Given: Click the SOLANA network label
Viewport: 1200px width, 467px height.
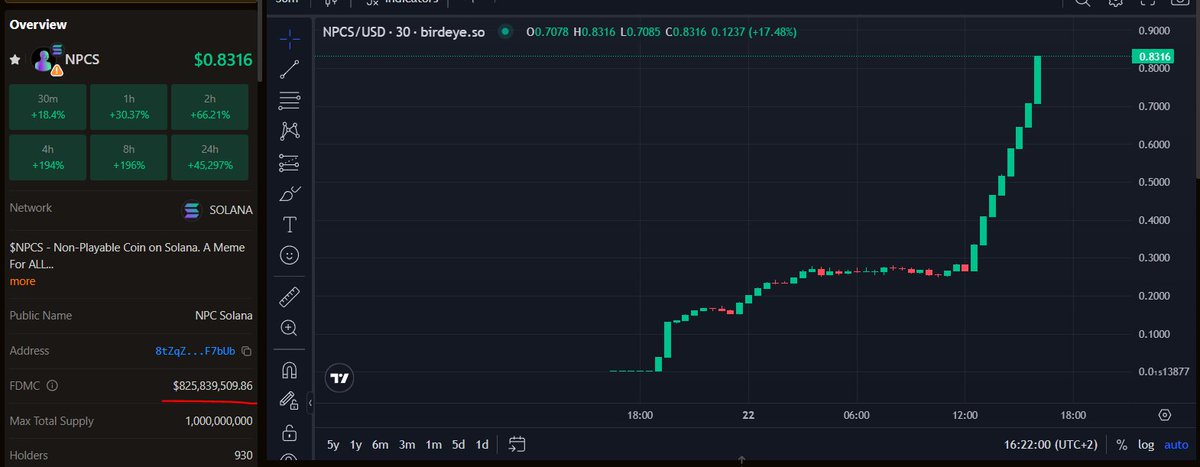Looking at the screenshot, I should [x=231, y=211].
